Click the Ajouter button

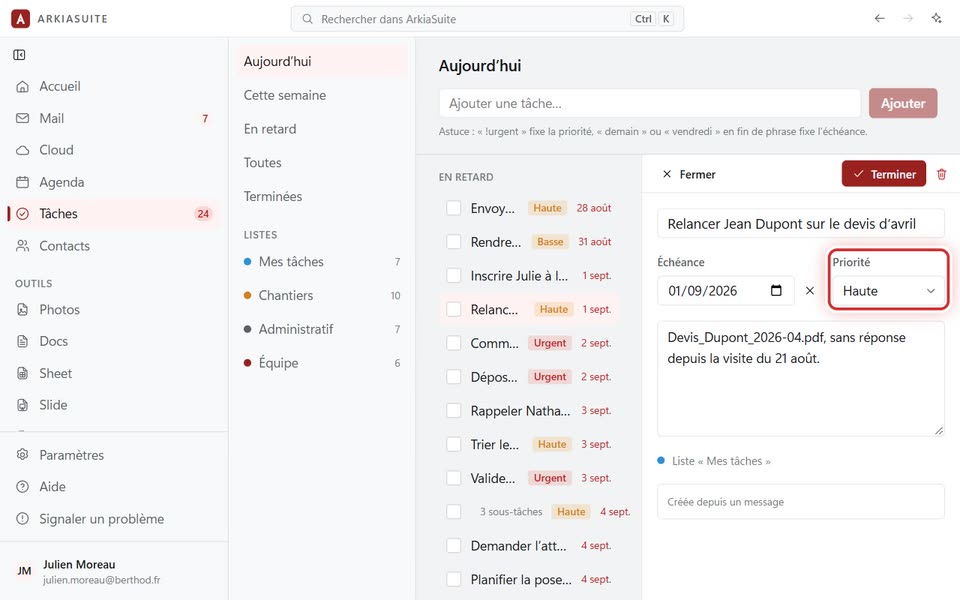903,103
